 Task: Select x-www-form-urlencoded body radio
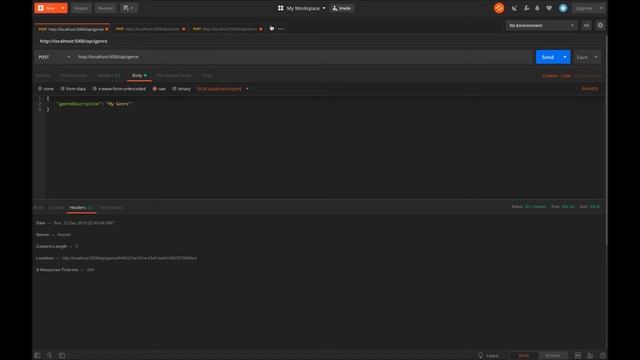(x=94, y=89)
